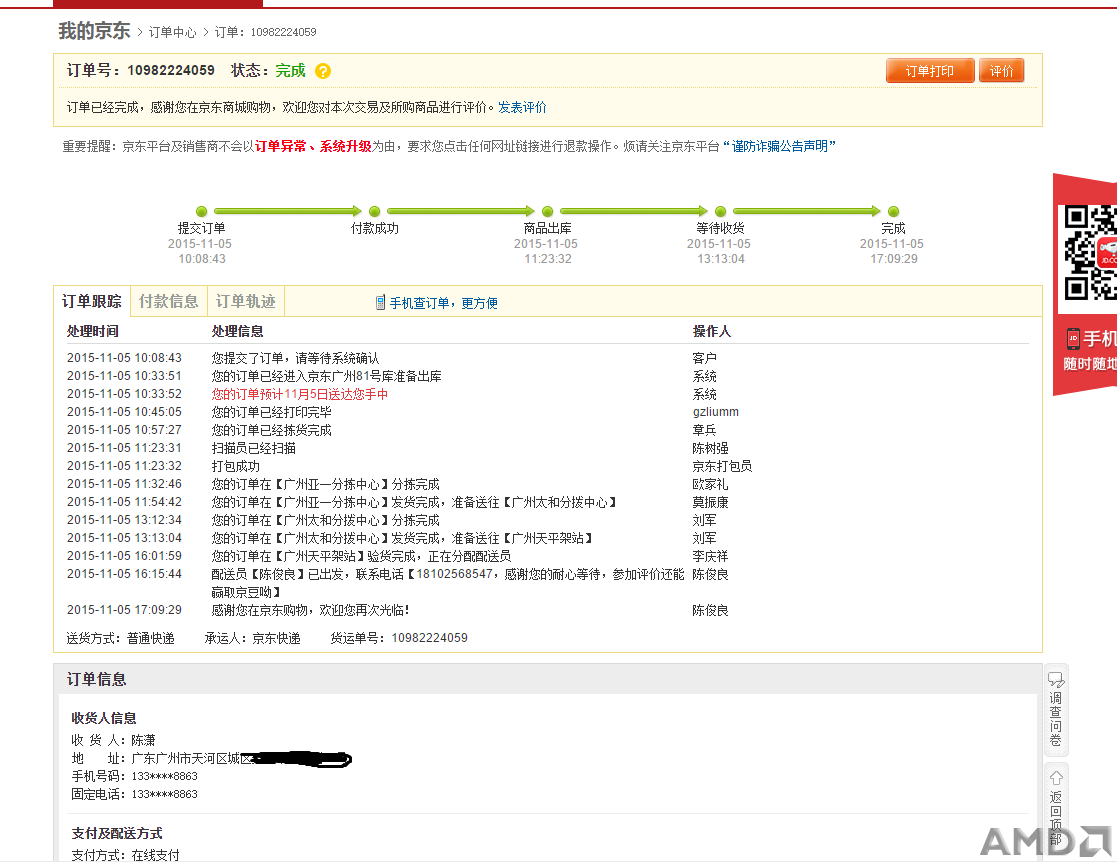This screenshot has width=1117, height=862.
Task: Click the 返回顶部 up arrow icon
Action: (x=1056, y=777)
